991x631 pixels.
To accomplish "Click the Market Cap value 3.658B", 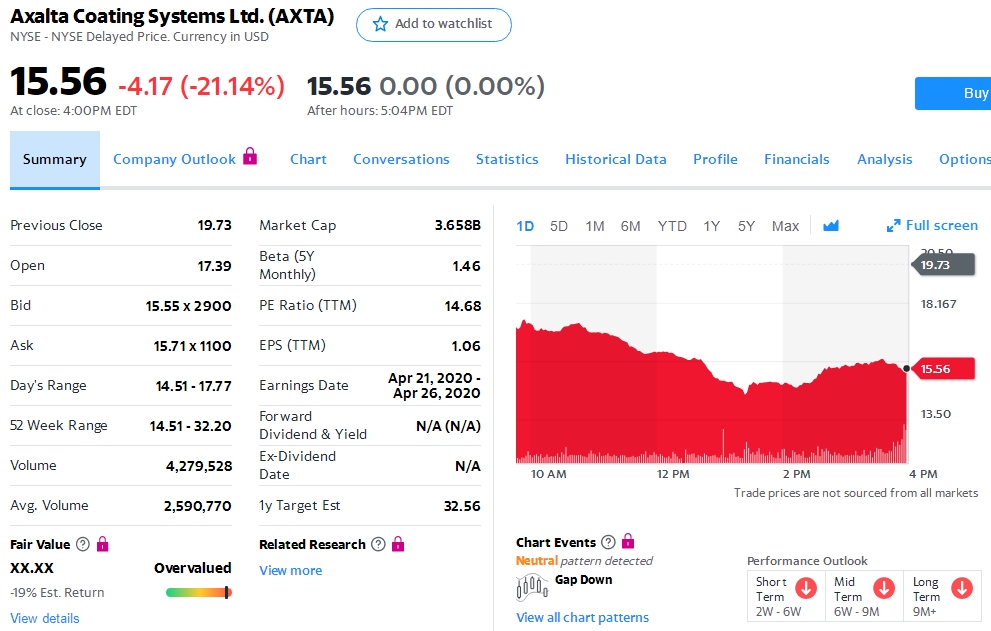I will click(x=458, y=225).
